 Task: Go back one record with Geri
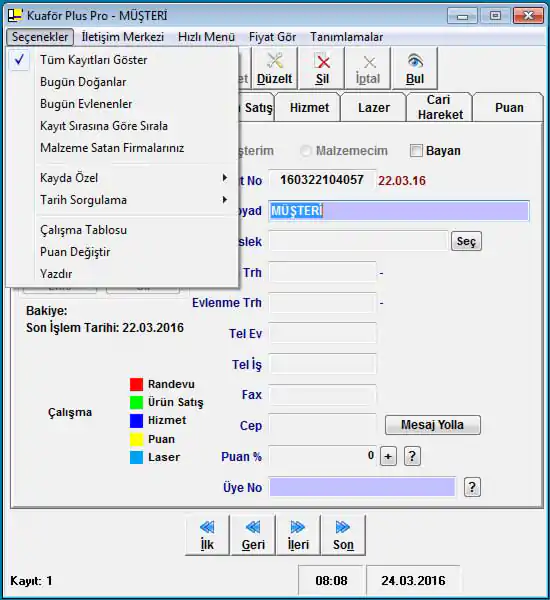[x=253, y=535]
